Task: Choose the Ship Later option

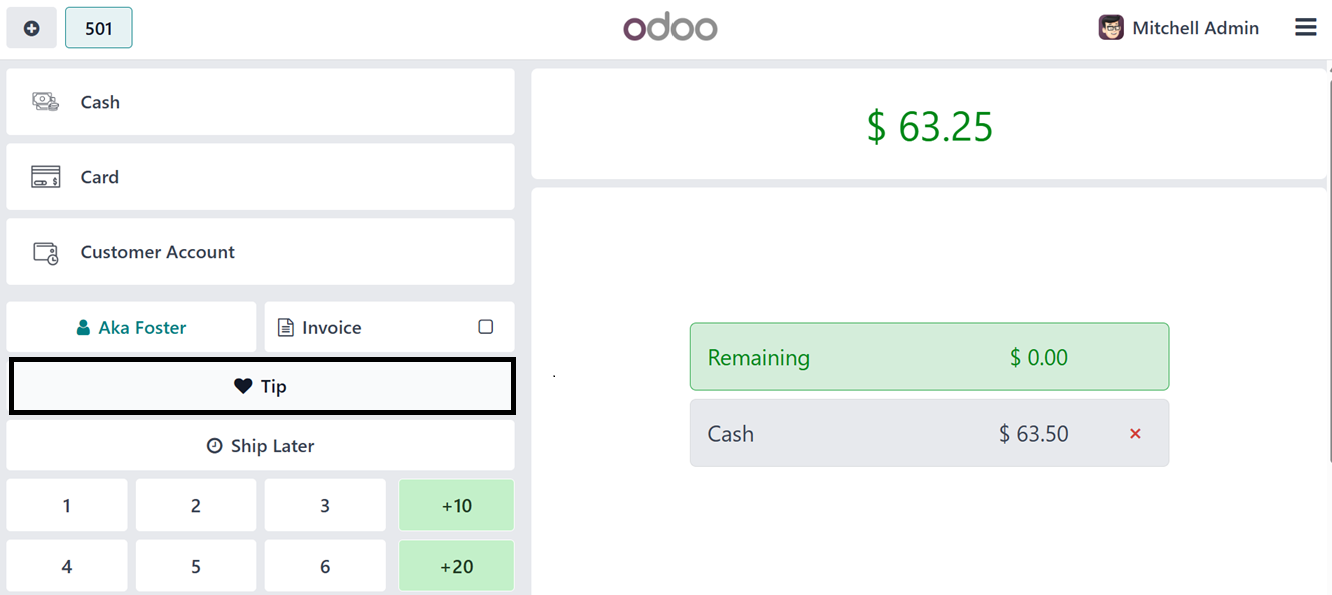Action: click(261, 446)
